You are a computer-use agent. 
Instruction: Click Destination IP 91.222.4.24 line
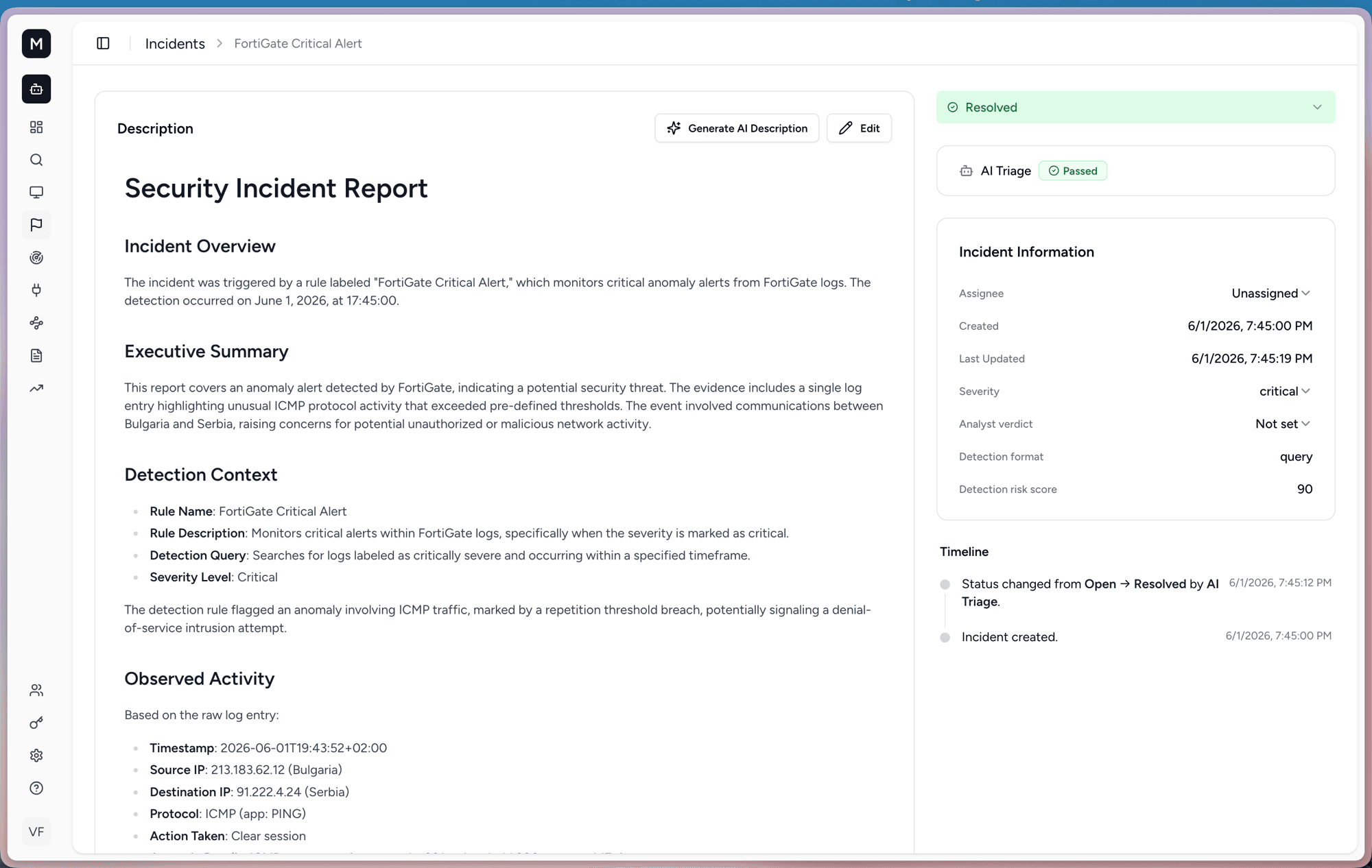249,792
